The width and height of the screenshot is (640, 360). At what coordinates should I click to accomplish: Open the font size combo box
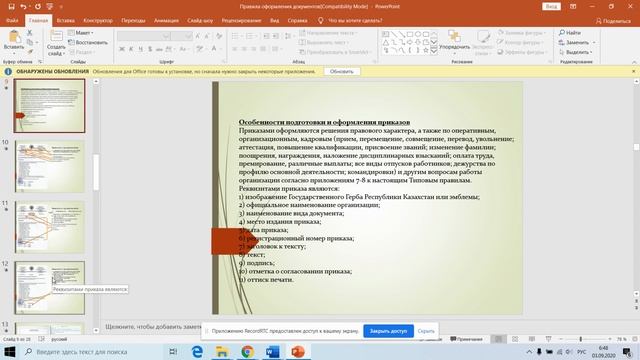pyautogui.click(x=182, y=36)
